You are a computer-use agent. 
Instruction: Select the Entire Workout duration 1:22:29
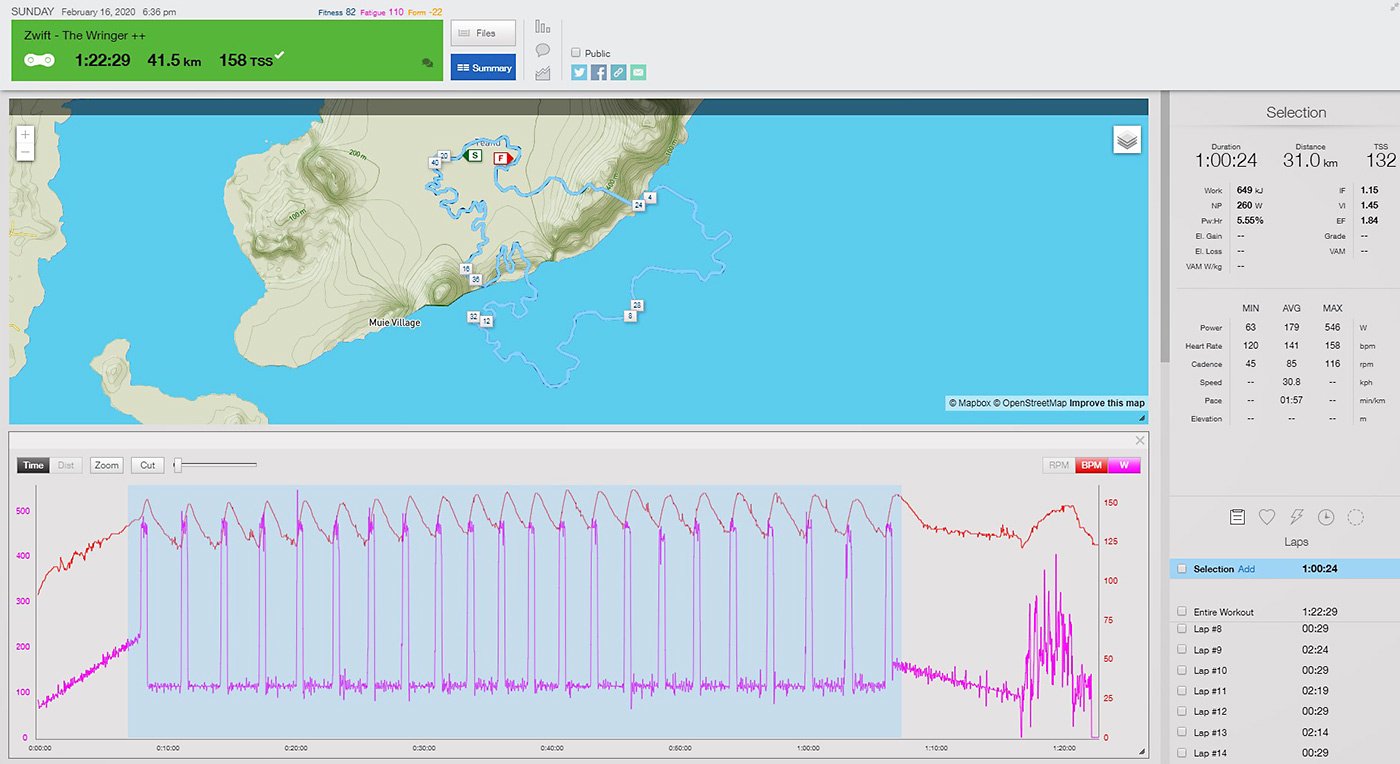[1320, 612]
